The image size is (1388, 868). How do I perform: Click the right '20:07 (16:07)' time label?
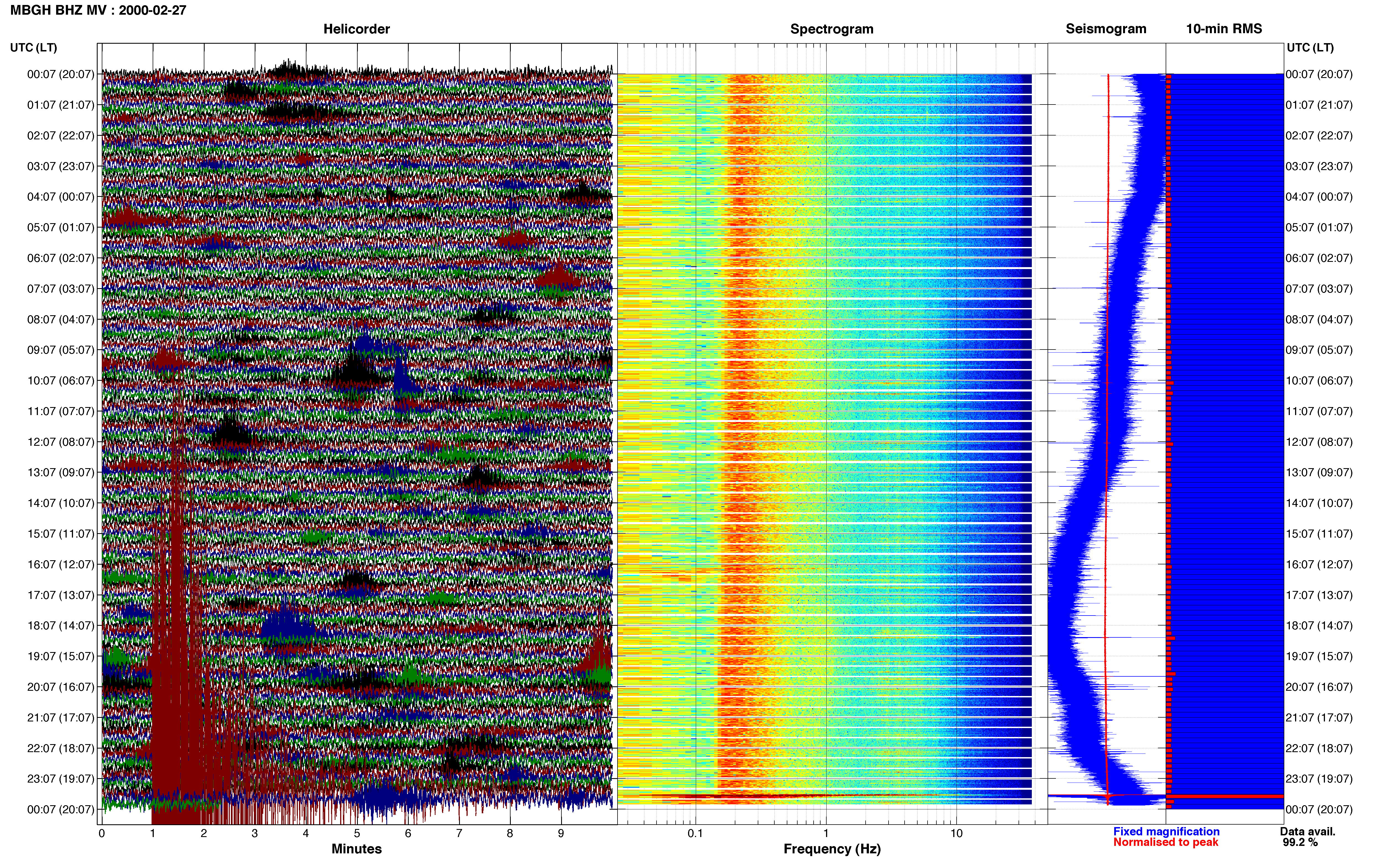[1319, 687]
